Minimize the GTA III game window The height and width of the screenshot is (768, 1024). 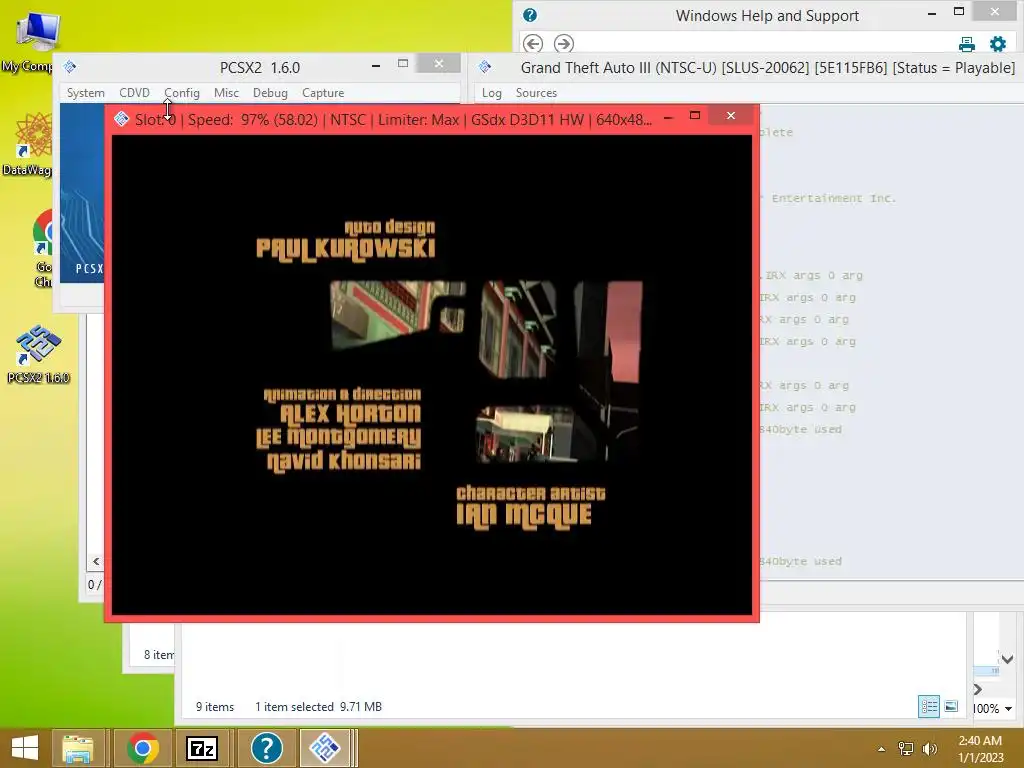tap(668, 118)
